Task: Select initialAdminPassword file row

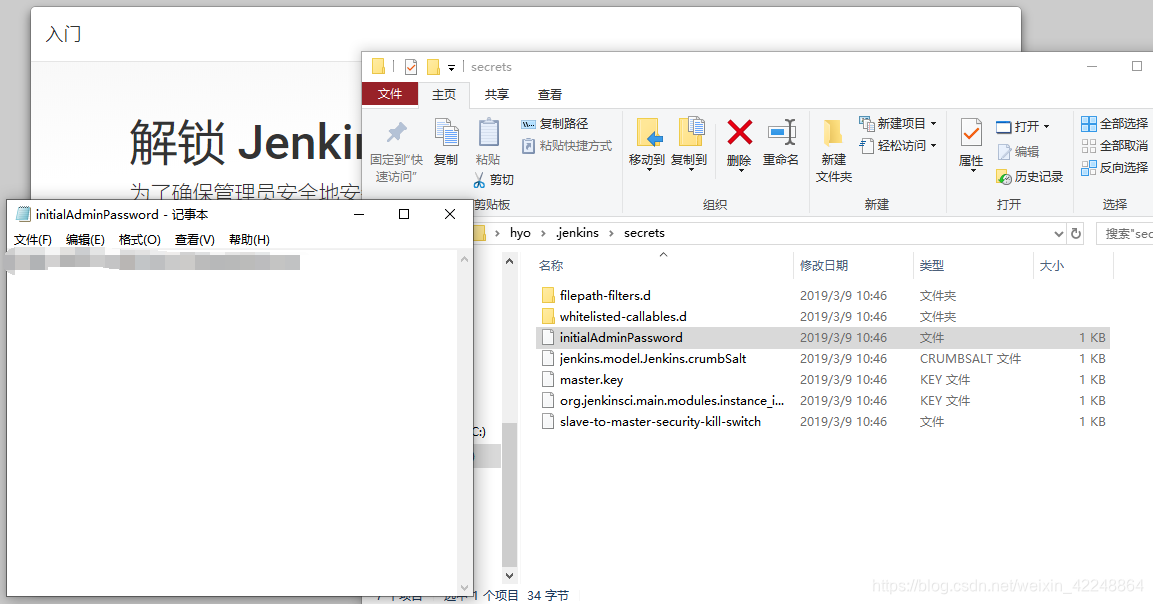Action: [x=823, y=338]
